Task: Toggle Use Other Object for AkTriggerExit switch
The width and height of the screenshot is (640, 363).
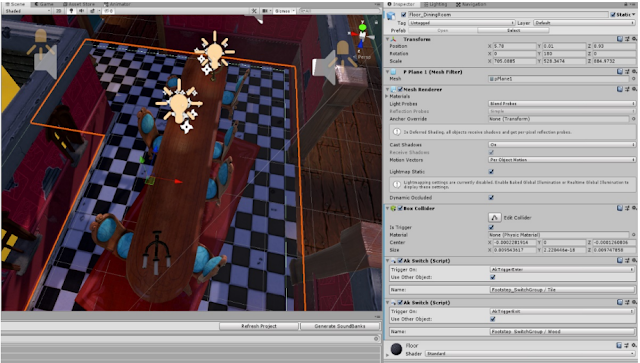Action: click(493, 319)
